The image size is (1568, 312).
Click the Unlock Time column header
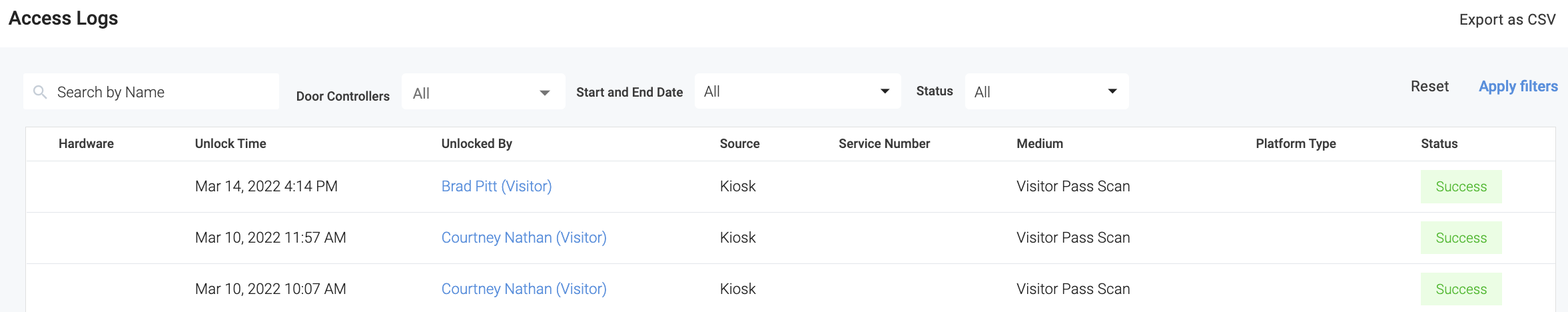[x=230, y=144]
